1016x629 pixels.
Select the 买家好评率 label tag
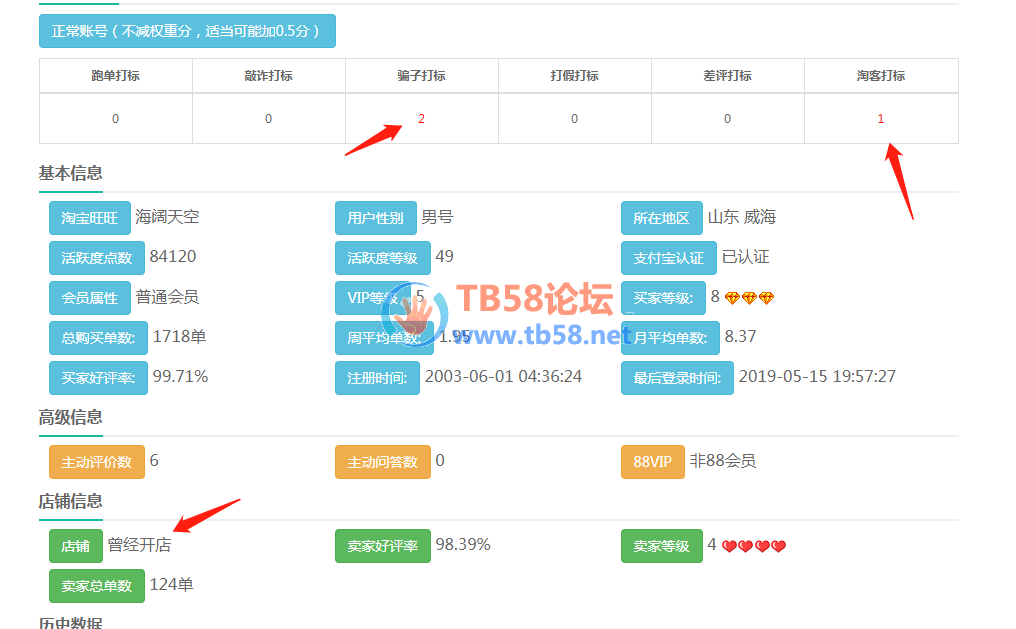97,378
